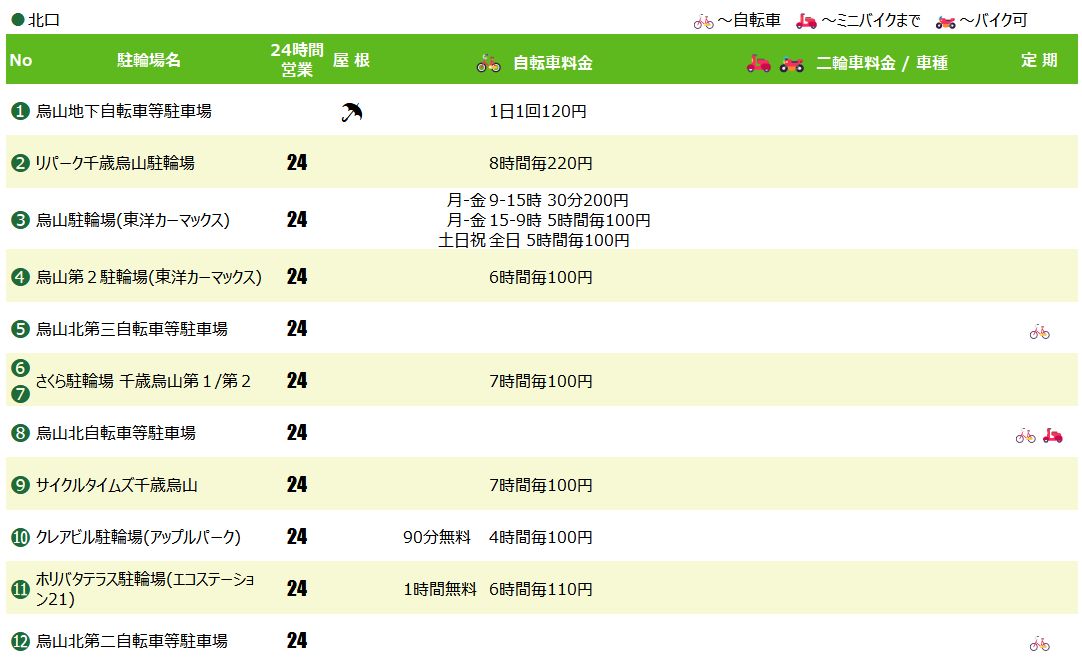Click the umbrella roof icon for 烏山地下自転車等駐車場
Screen dimensions: 1082x671
[351, 112]
